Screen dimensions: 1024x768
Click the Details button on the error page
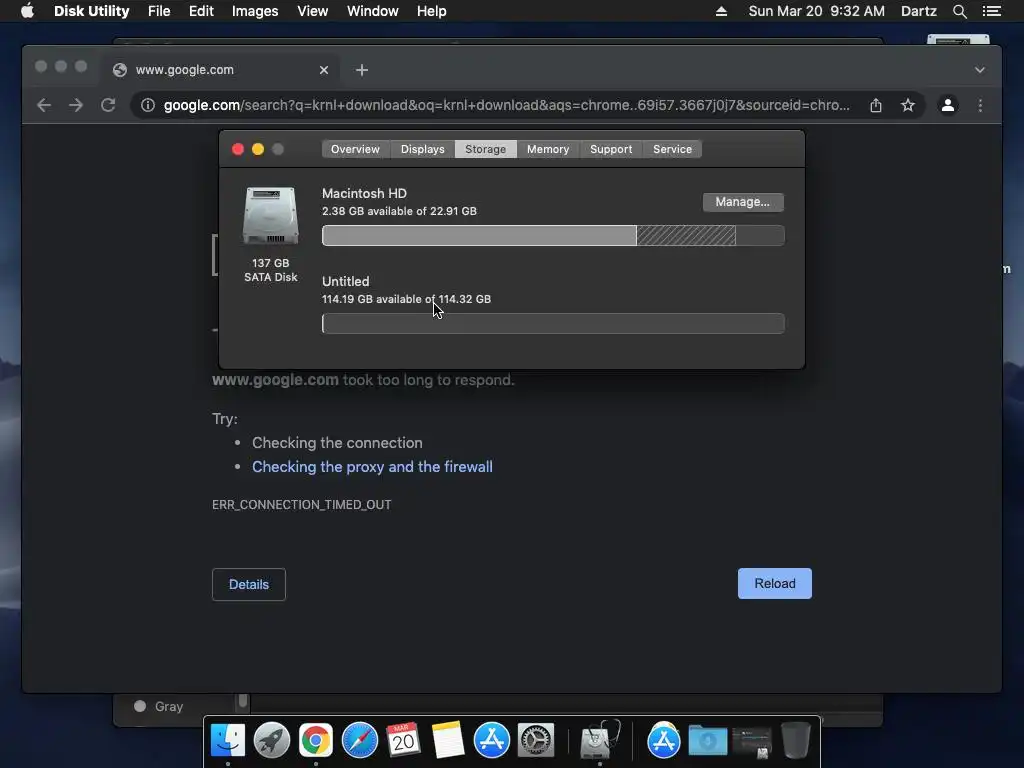[249, 584]
